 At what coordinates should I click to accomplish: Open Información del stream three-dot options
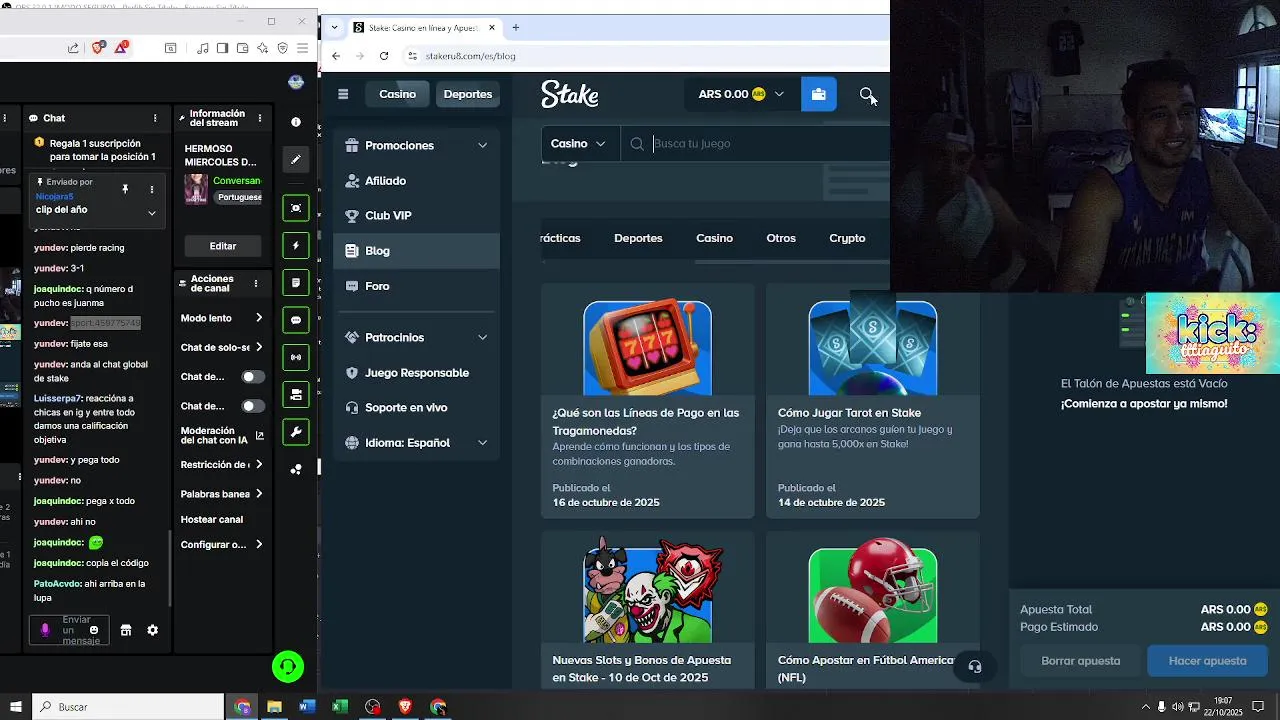[260, 118]
